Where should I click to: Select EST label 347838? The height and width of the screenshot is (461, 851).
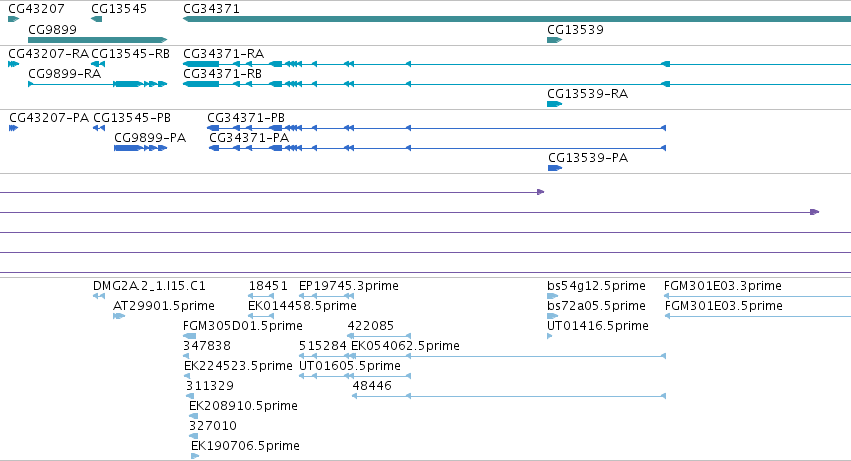point(207,345)
